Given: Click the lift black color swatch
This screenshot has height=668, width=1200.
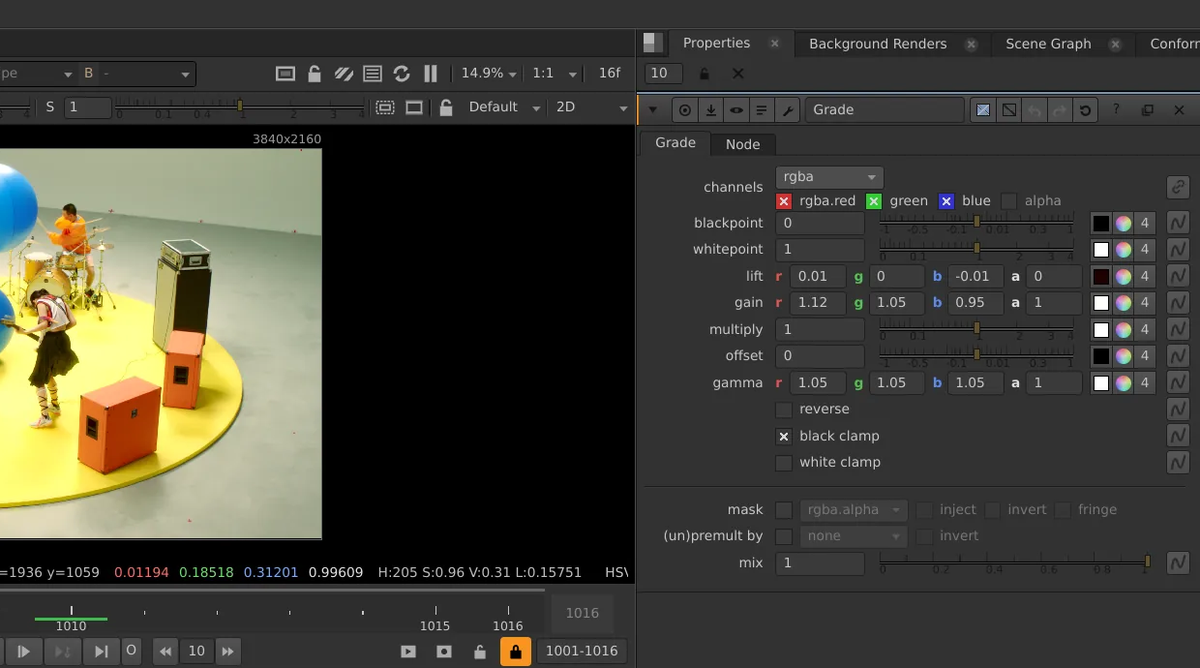Looking at the screenshot, I should point(1101,276).
